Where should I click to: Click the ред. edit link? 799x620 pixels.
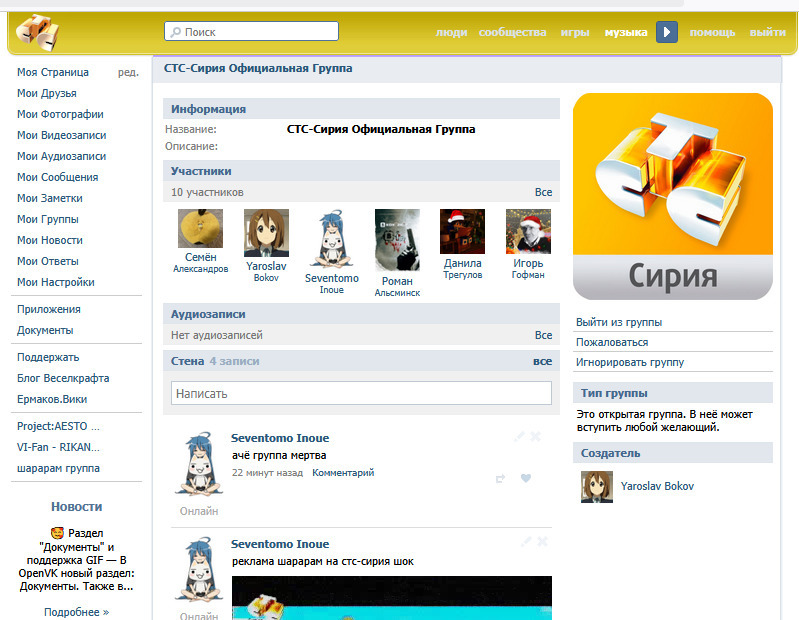pos(128,72)
